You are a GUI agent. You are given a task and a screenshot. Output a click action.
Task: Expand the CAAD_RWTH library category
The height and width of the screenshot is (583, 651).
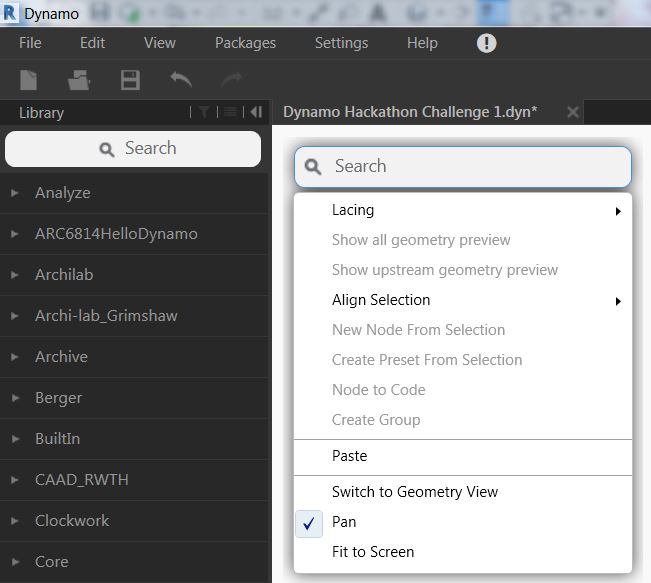tap(135, 480)
